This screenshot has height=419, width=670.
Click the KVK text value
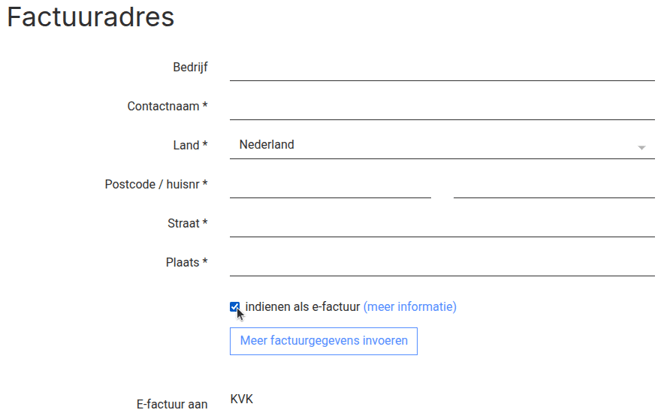(241, 399)
